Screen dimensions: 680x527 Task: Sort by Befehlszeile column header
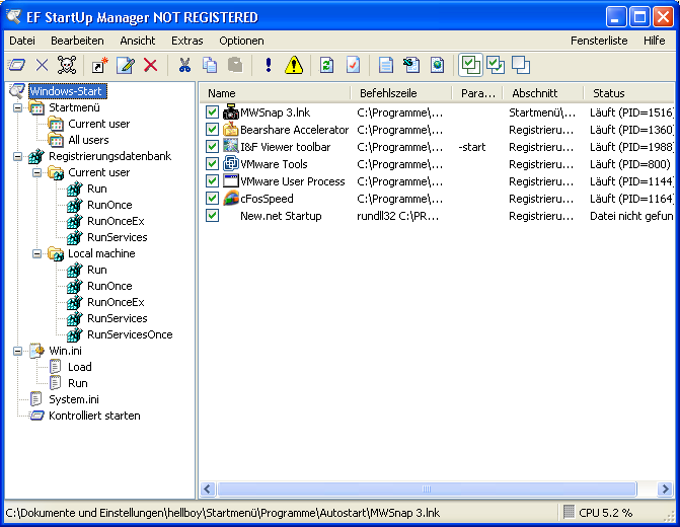coord(401,93)
